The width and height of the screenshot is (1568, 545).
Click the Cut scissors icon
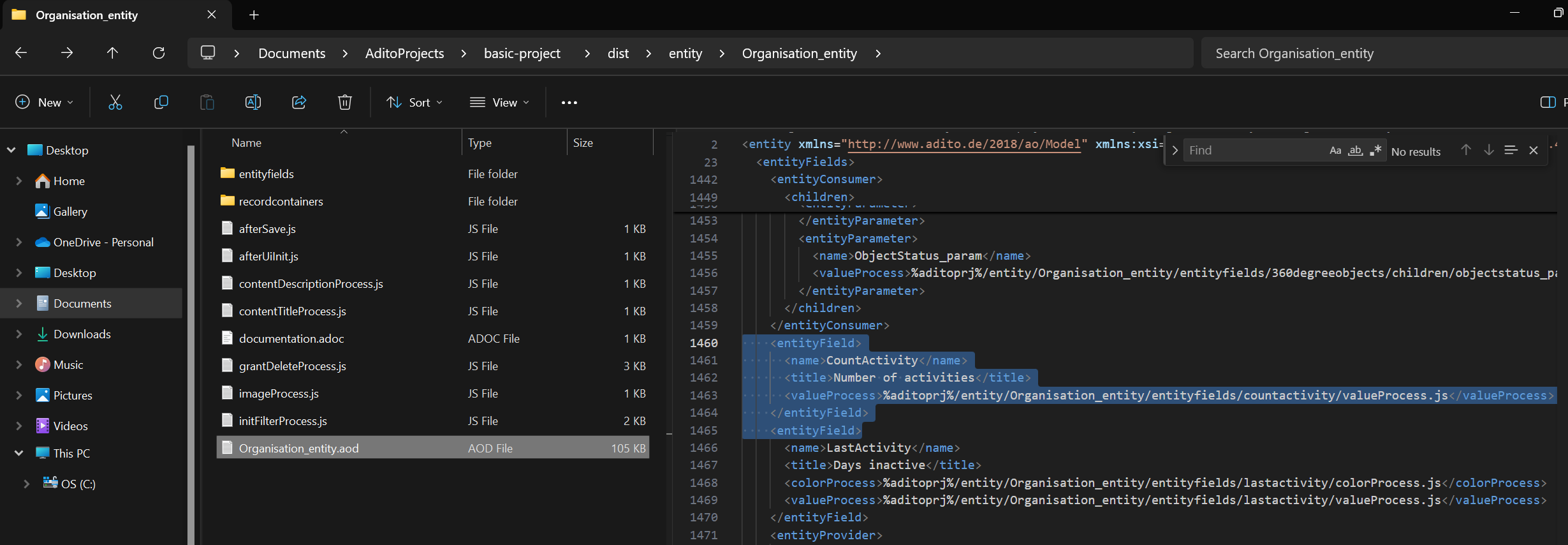click(115, 102)
